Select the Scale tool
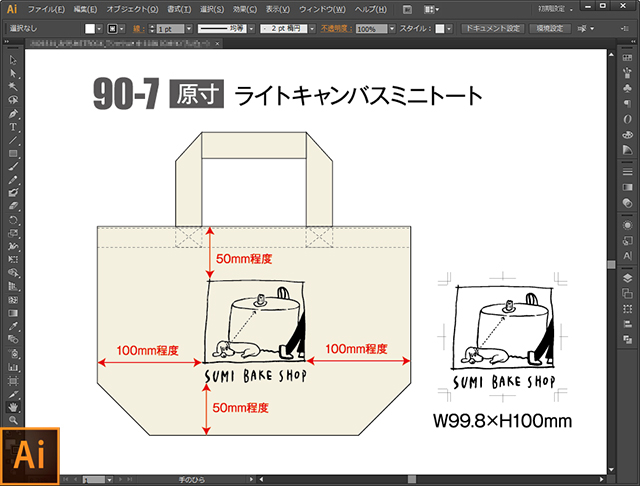The height and width of the screenshot is (486, 640). [x=13, y=233]
